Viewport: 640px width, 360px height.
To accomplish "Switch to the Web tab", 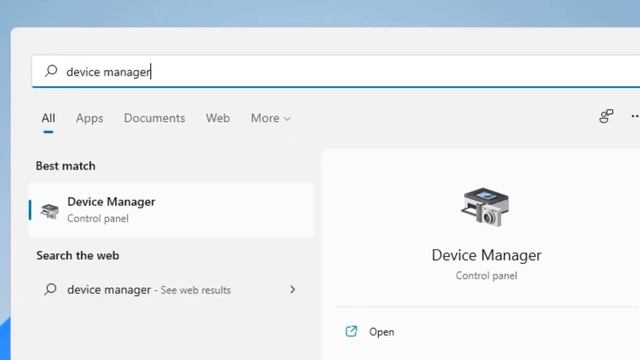I will click(x=218, y=118).
